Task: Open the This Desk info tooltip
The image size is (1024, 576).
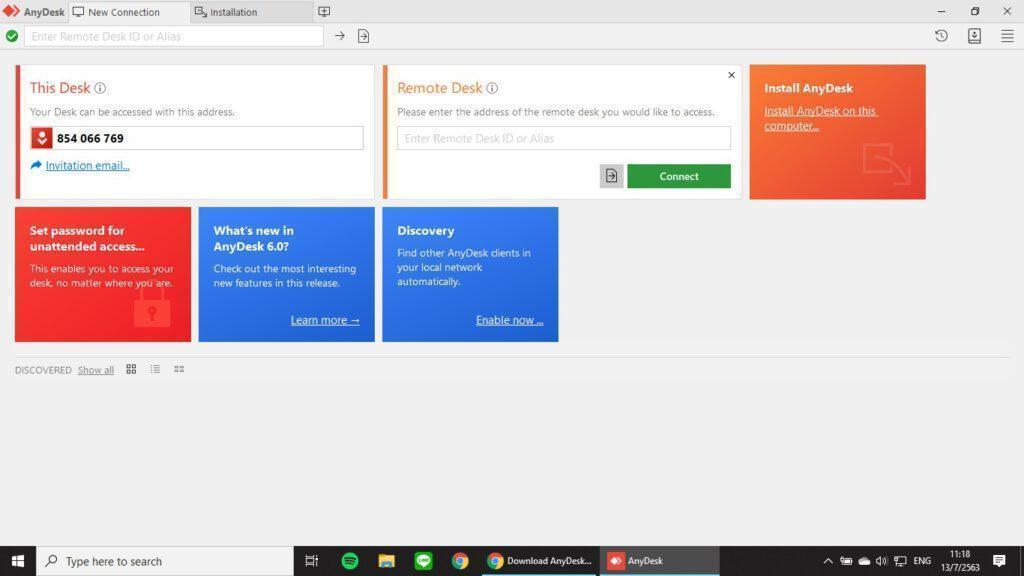Action: 100,88
